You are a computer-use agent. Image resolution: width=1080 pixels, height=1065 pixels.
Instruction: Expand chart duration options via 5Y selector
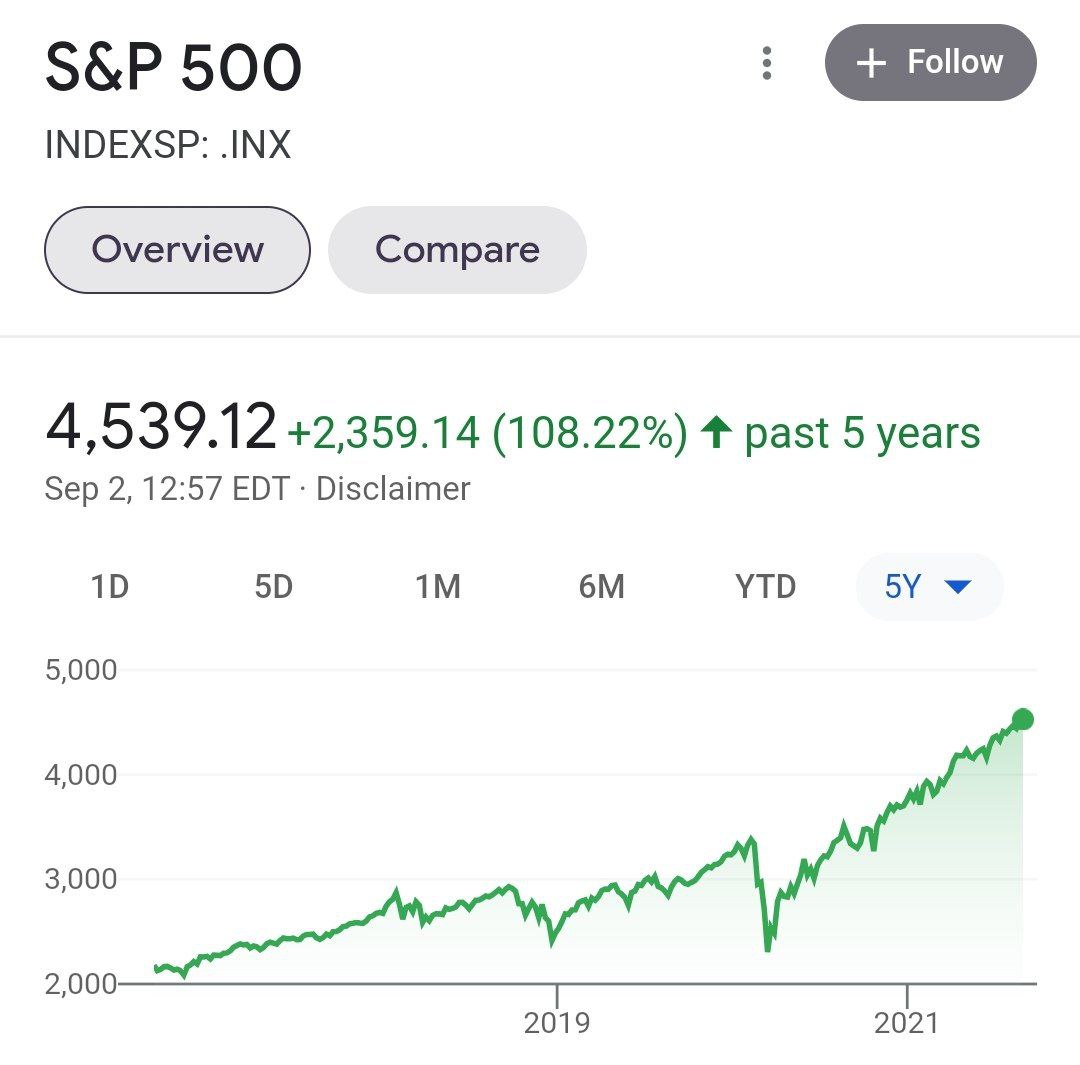coord(929,588)
